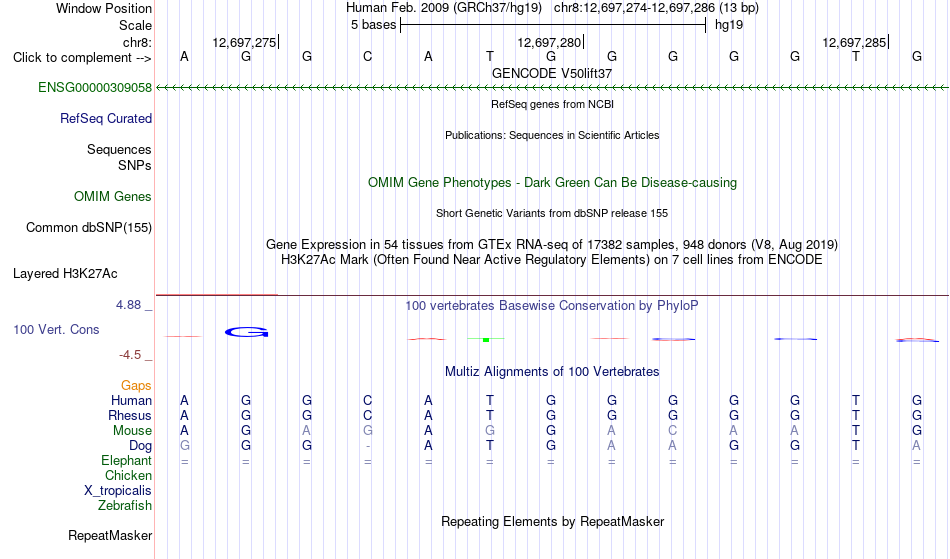Click 'Click to complement -->' label
This screenshot has width=950, height=559.
pyautogui.click(x=82, y=58)
